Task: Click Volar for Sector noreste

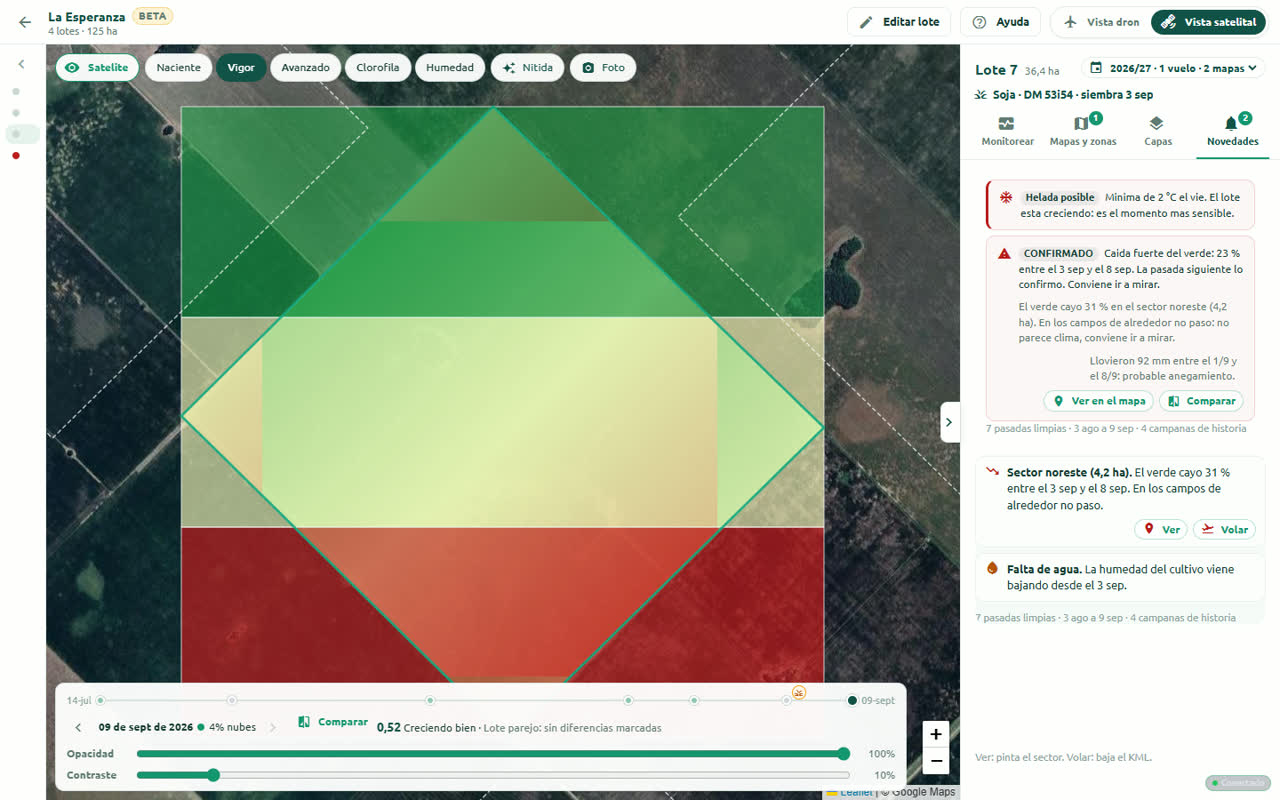Action: (1224, 529)
